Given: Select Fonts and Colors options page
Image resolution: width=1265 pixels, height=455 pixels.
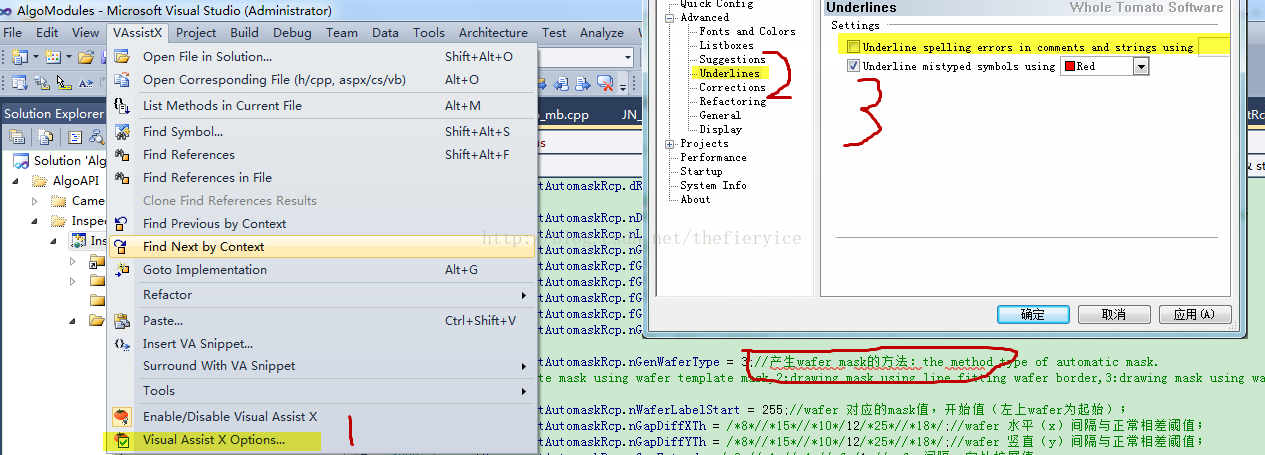Looking at the screenshot, I should pos(747,31).
